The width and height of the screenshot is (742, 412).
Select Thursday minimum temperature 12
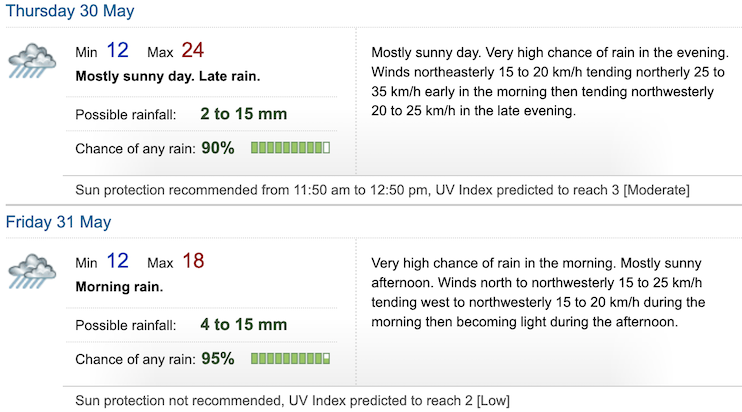pyautogui.click(x=118, y=51)
